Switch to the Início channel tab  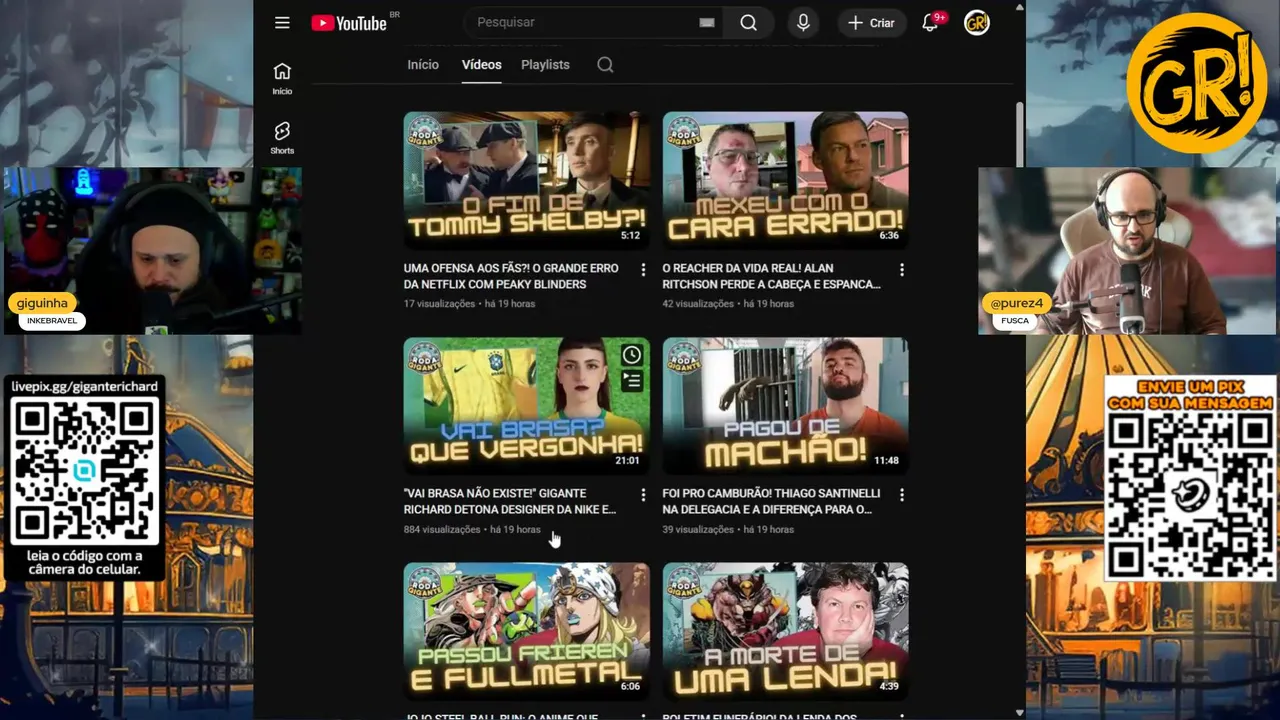pyautogui.click(x=423, y=64)
